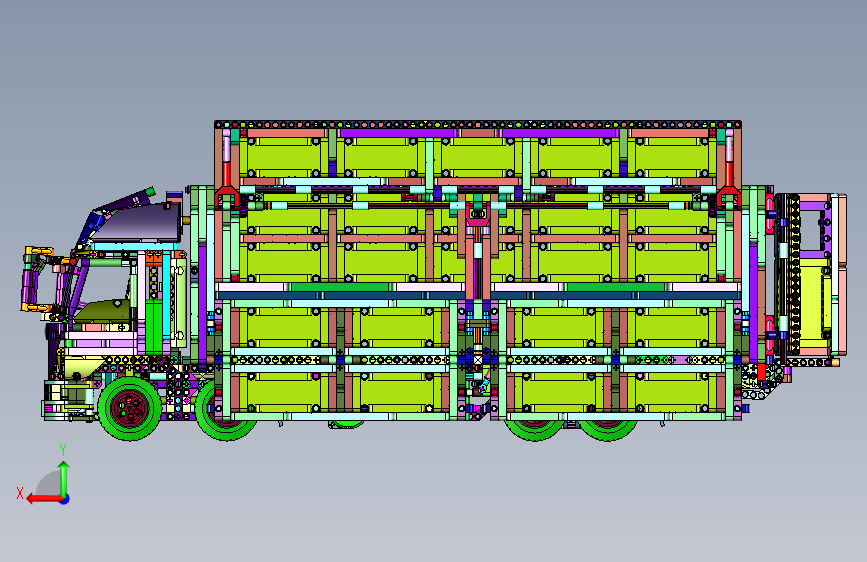Select the truck's front wheel hub
This screenshot has height=562, width=867.
(x=129, y=408)
